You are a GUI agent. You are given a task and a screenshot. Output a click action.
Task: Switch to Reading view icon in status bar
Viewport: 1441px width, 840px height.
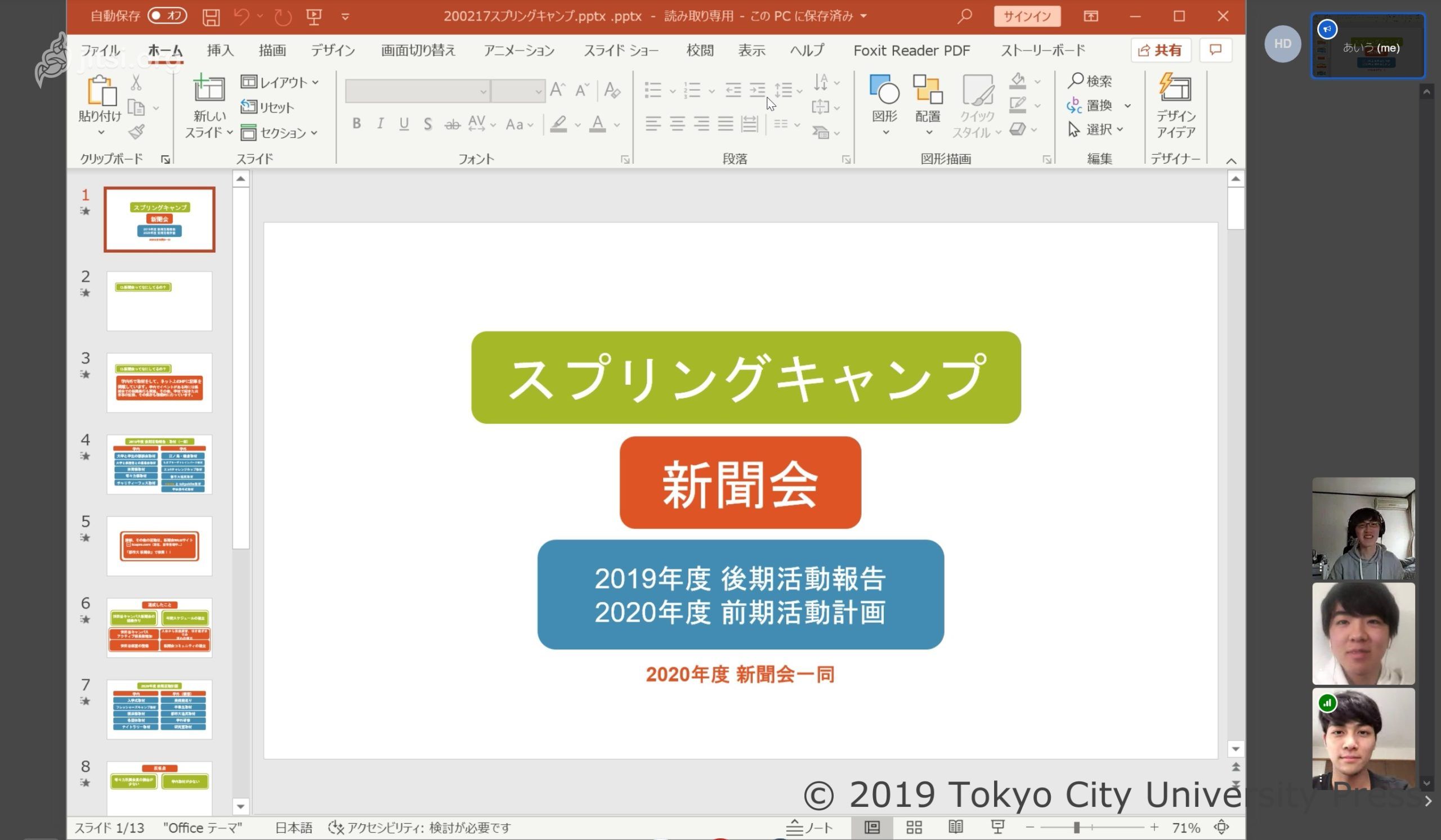956,827
